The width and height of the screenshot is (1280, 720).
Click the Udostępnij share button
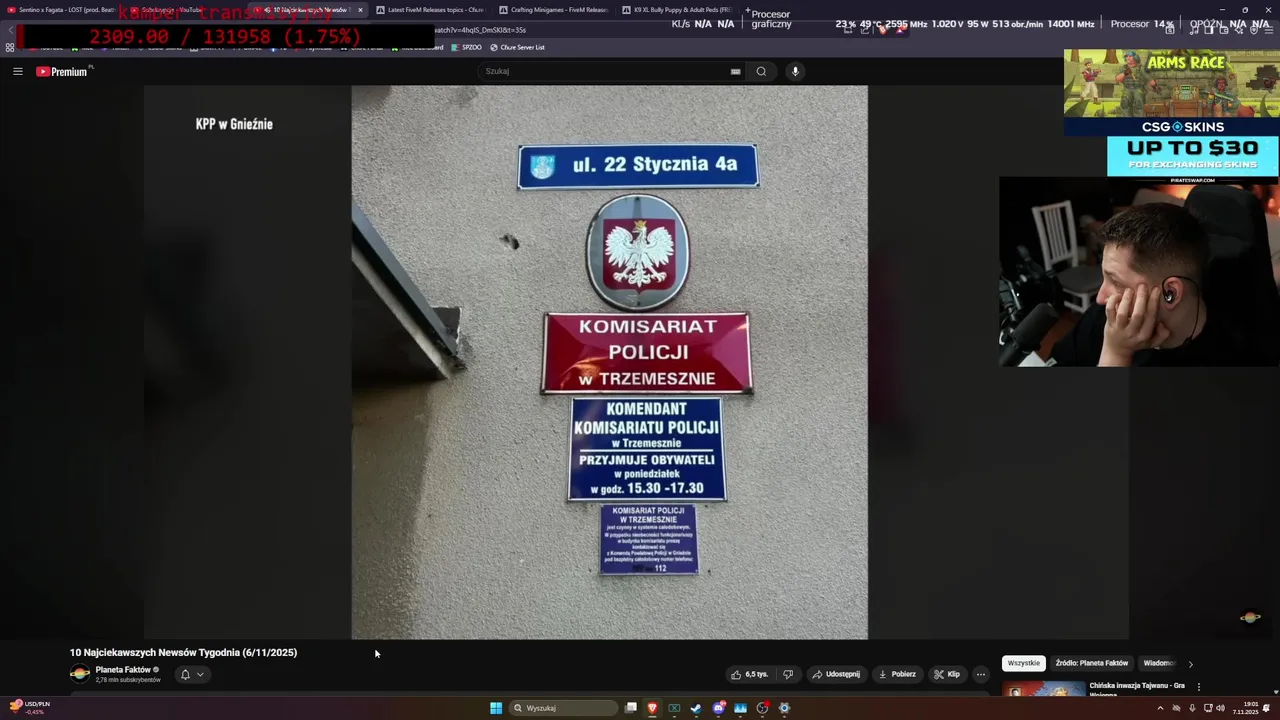click(836, 674)
